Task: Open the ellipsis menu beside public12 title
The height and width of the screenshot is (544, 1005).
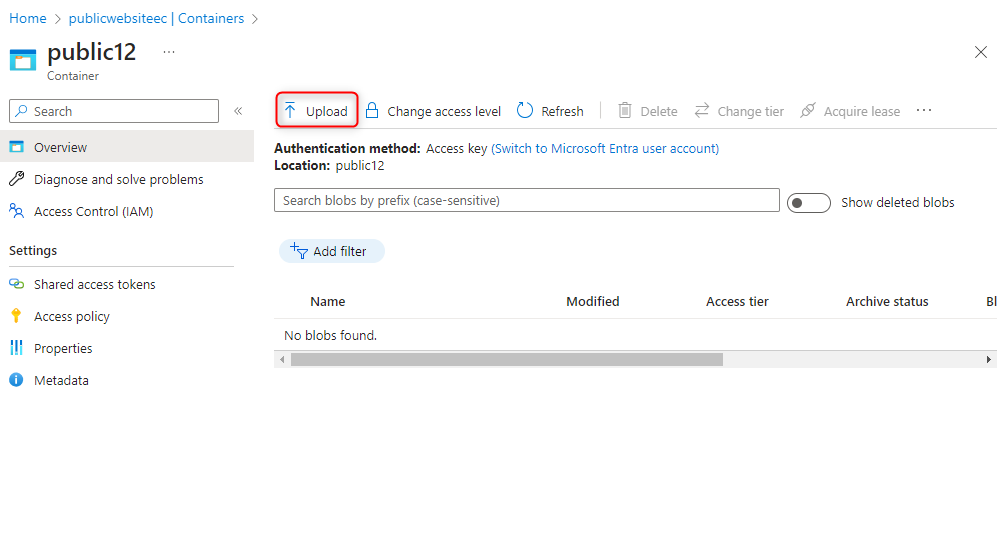Action: (x=169, y=52)
